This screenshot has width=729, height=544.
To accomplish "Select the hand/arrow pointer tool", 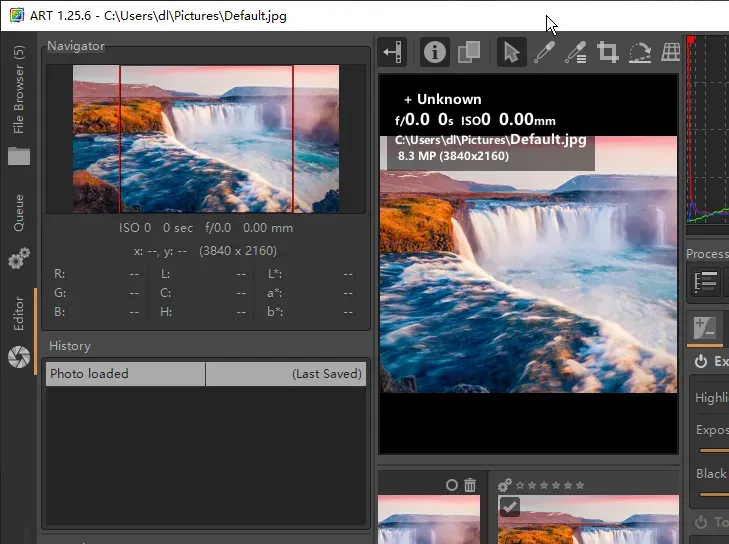I will pos(511,52).
